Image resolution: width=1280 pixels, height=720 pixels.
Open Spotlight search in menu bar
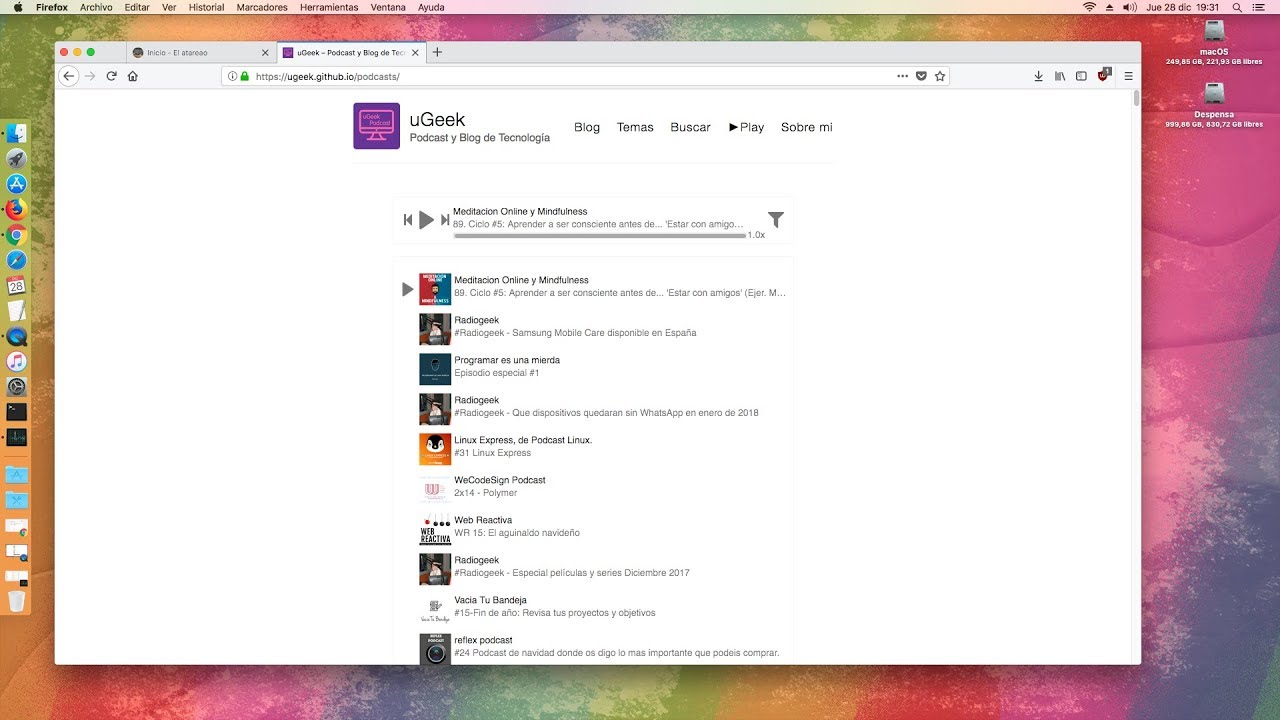(1237, 7)
